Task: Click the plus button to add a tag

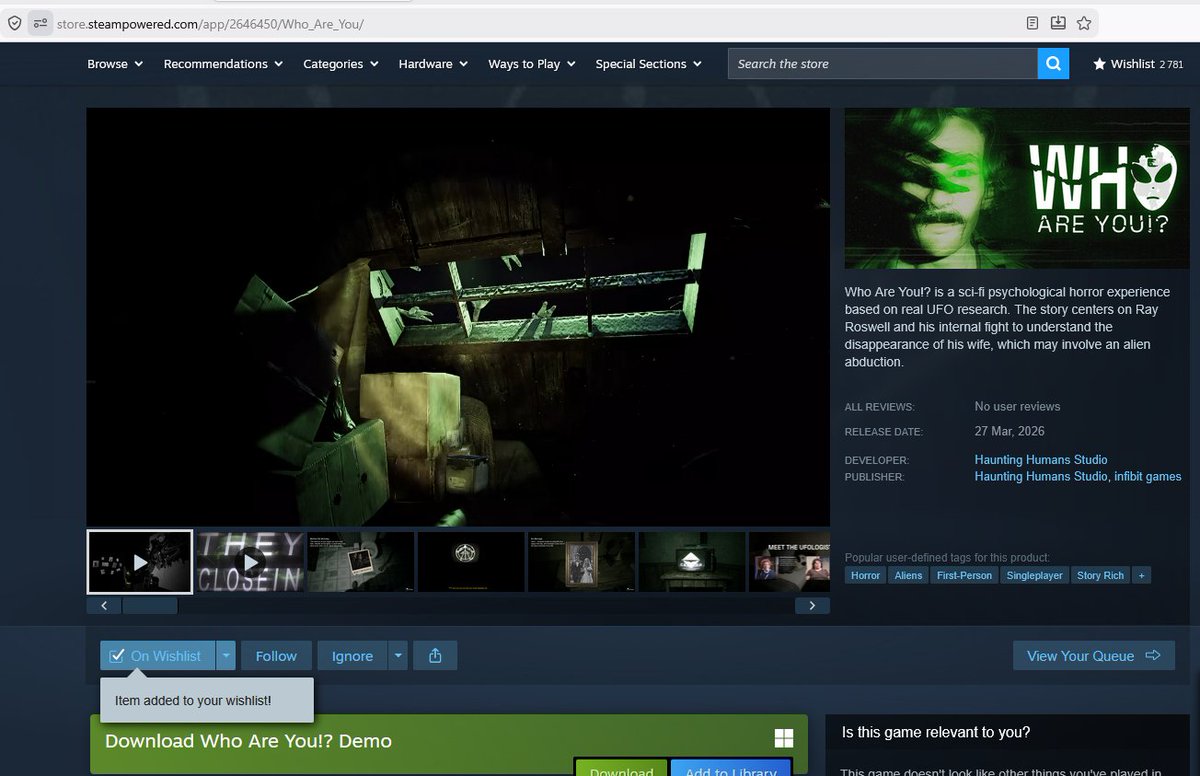Action: (1142, 575)
